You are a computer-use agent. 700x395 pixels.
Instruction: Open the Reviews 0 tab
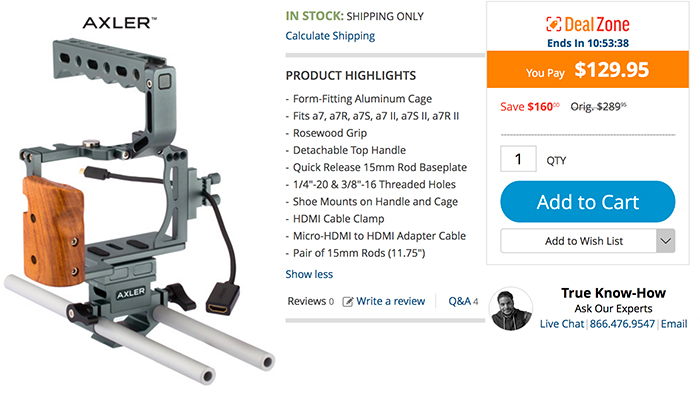pos(310,301)
